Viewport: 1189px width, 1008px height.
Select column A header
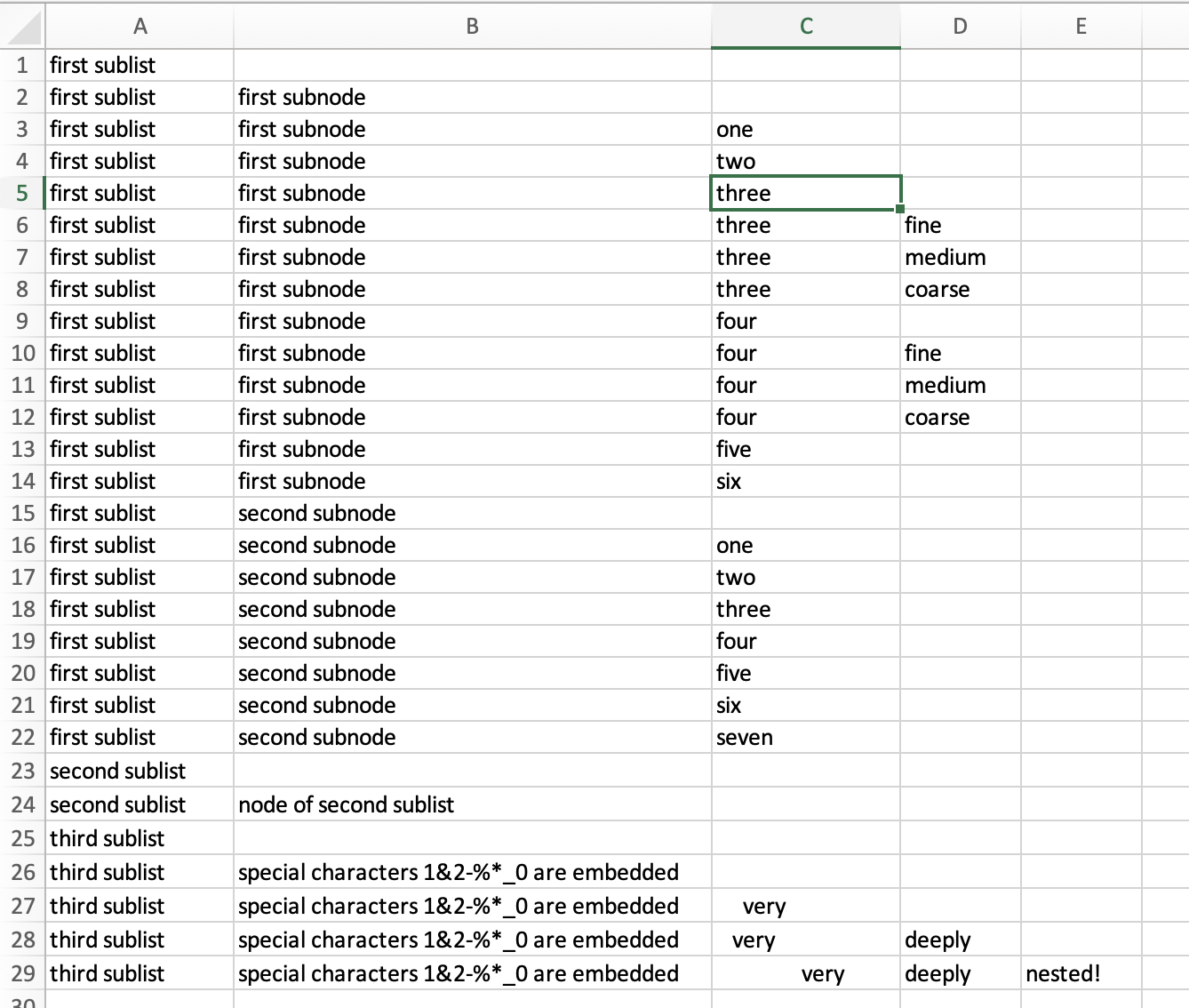[140, 27]
